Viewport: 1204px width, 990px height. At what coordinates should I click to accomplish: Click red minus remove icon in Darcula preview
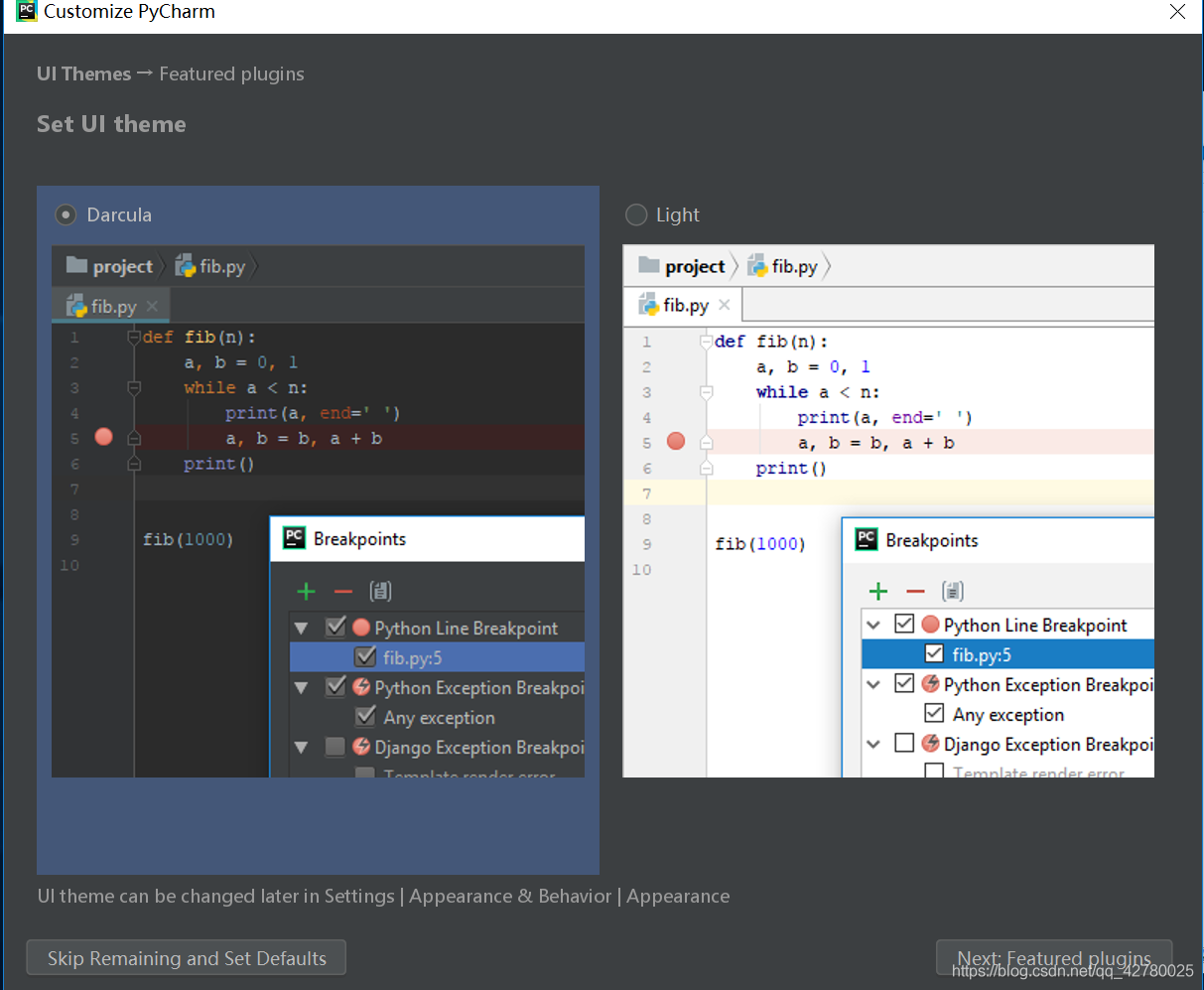[343, 592]
